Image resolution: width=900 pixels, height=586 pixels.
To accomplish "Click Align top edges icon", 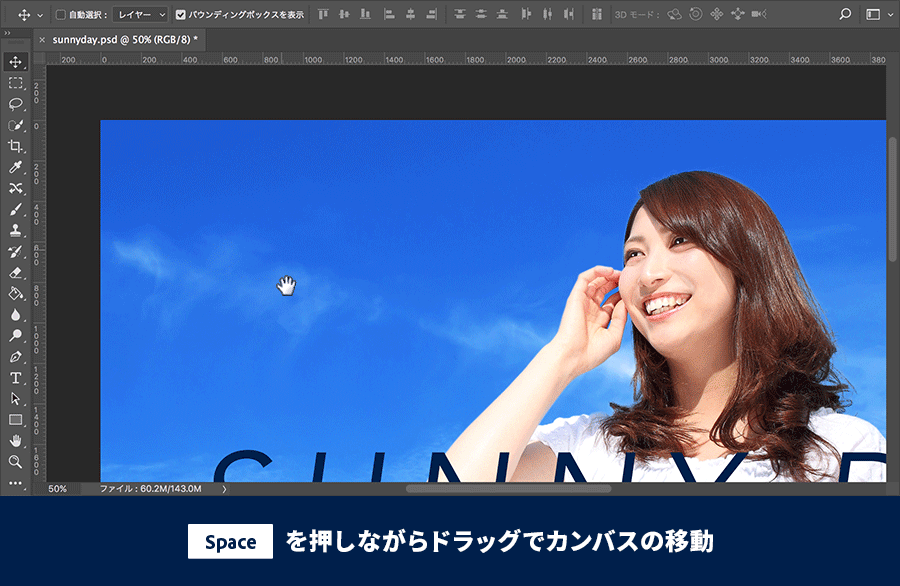I will 323,14.
